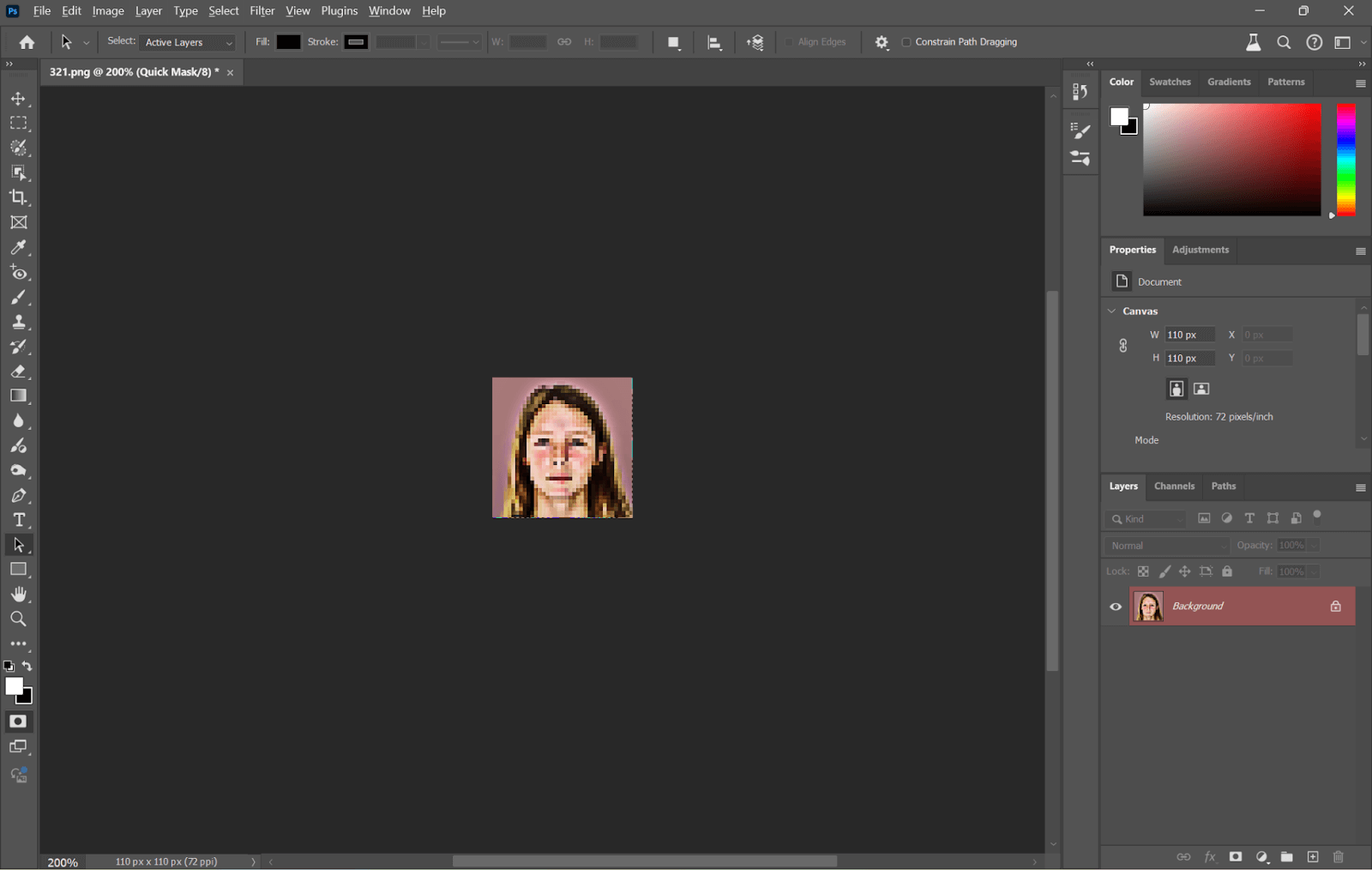Select the Move tool
The image size is (1372, 870).
coord(18,99)
